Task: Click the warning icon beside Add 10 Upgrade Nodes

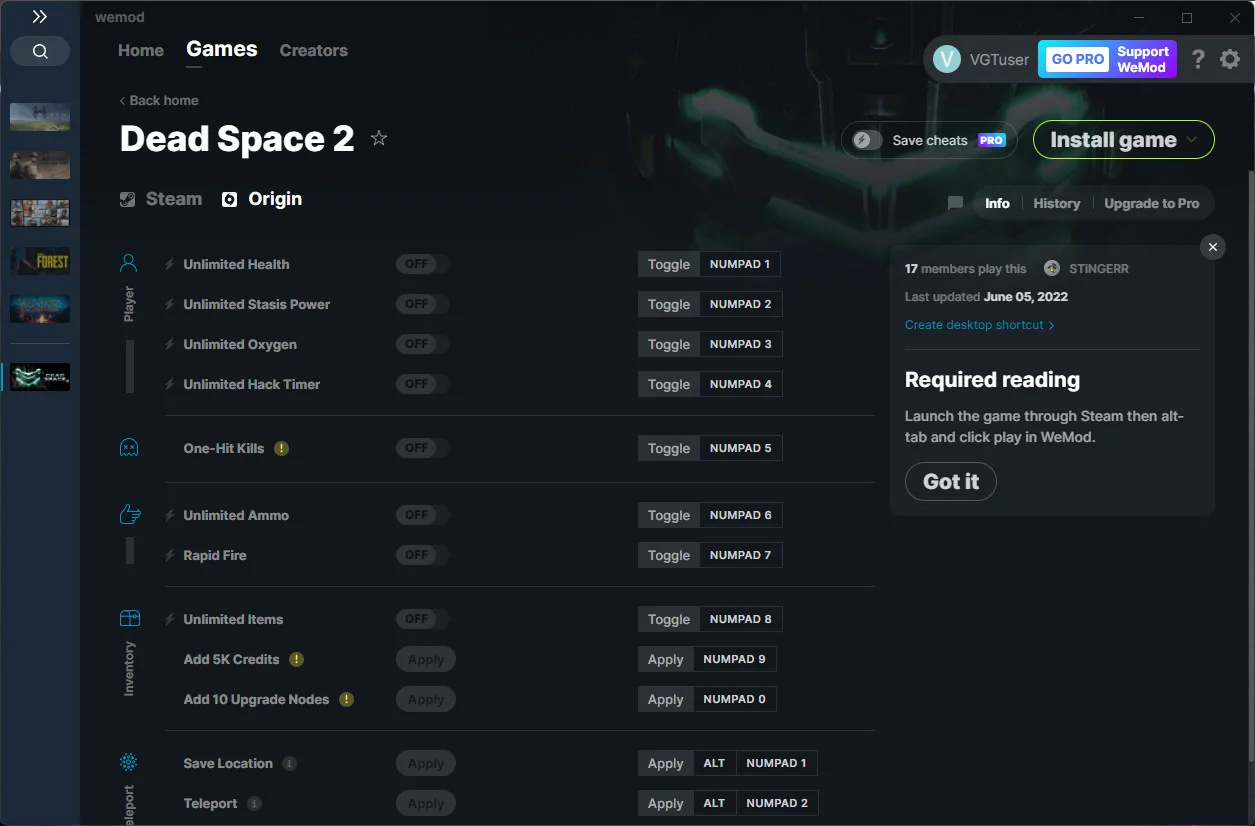Action: click(346, 699)
